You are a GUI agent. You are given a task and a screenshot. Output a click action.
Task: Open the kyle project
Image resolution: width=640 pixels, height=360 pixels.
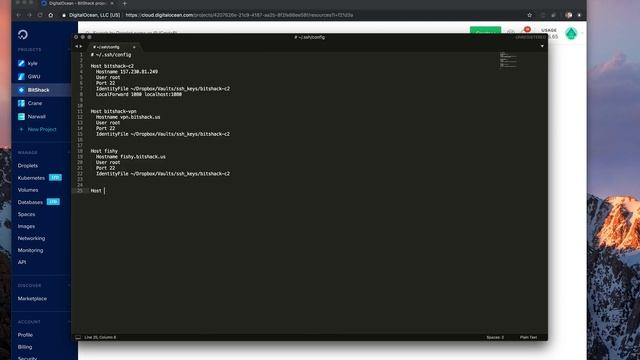(33, 63)
